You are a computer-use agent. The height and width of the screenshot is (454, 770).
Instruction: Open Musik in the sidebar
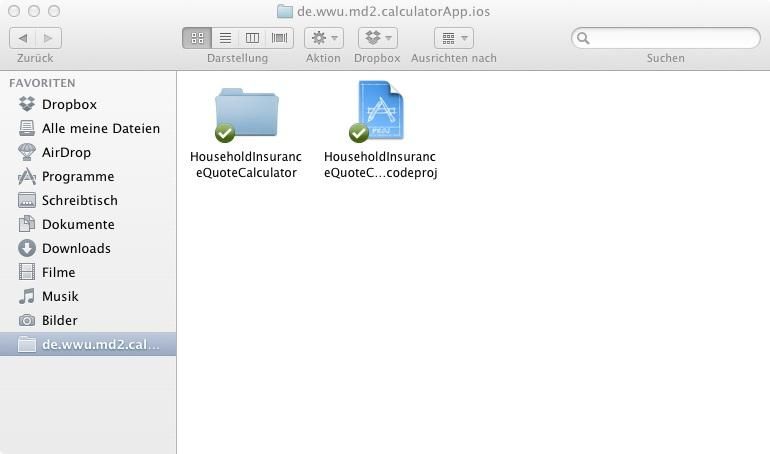pyautogui.click(x=88, y=296)
